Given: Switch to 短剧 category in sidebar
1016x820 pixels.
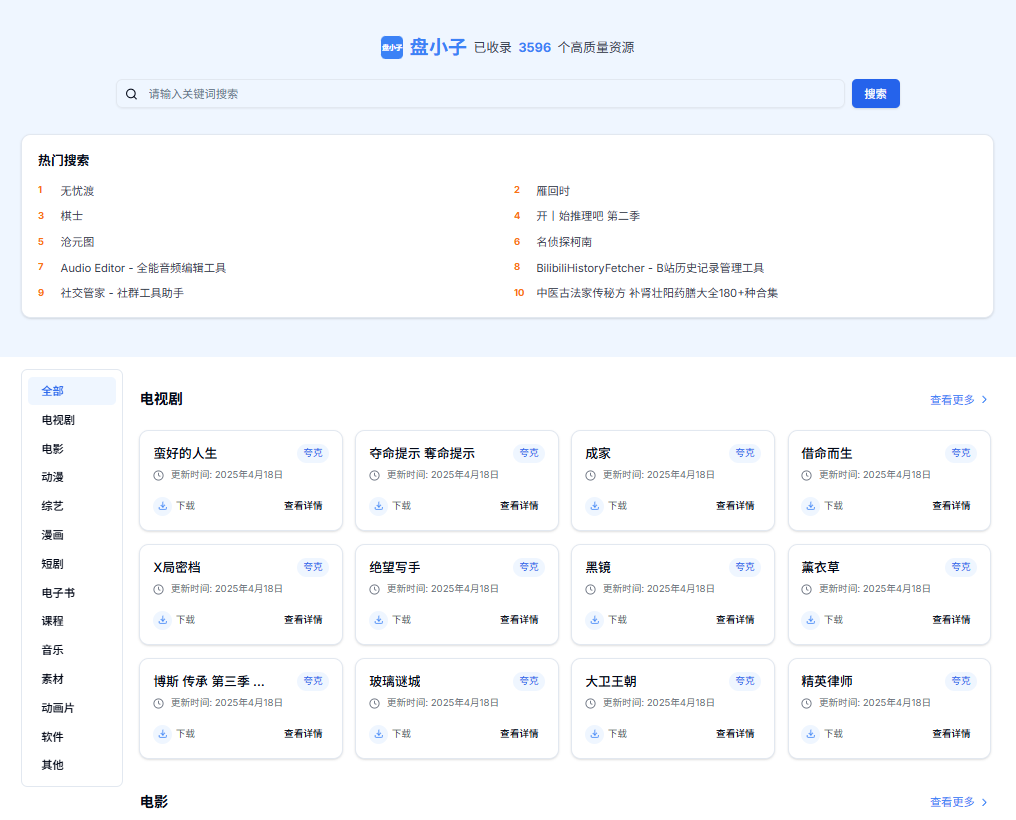Looking at the screenshot, I should tap(52, 564).
